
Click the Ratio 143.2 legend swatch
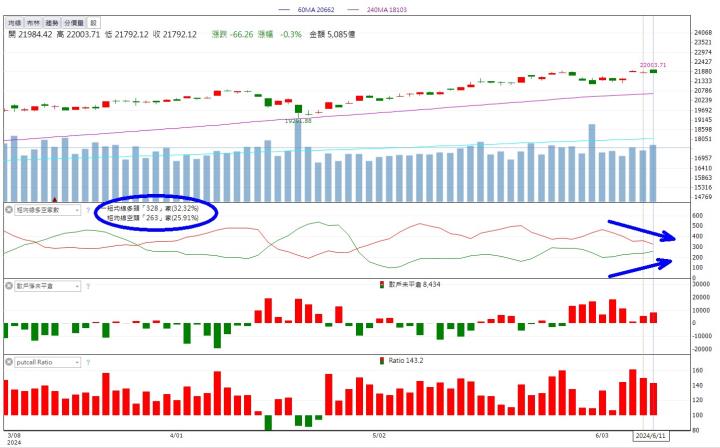click(x=382, y=361)
